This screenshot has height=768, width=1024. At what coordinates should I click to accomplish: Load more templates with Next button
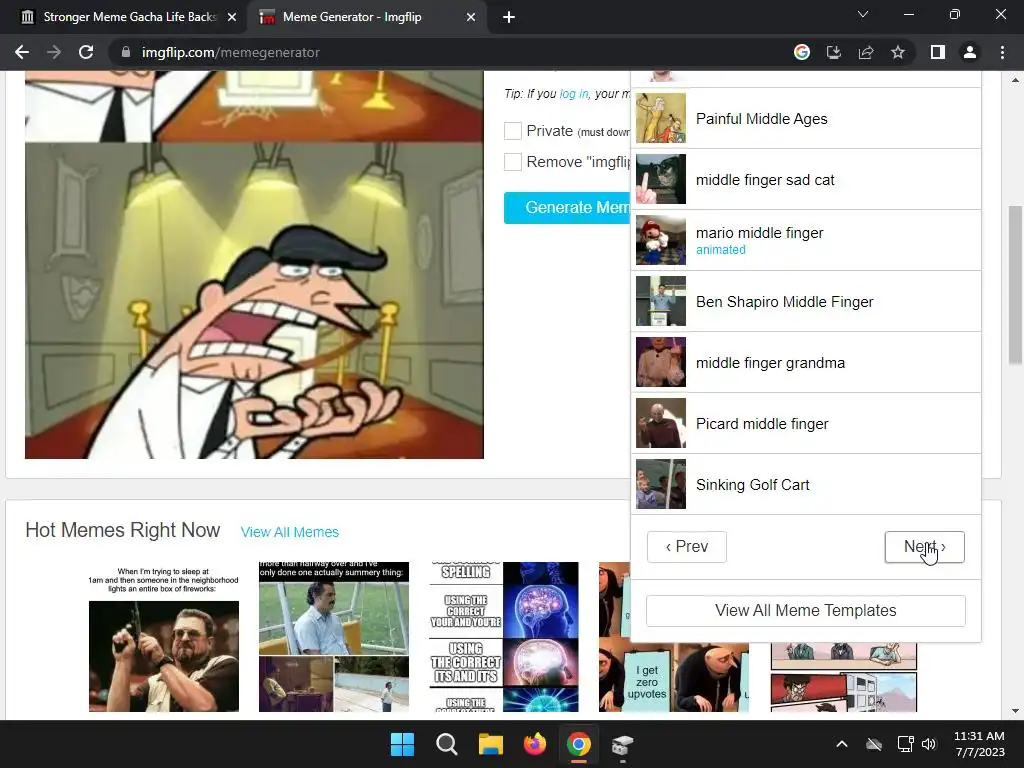(x=924, y=547)
